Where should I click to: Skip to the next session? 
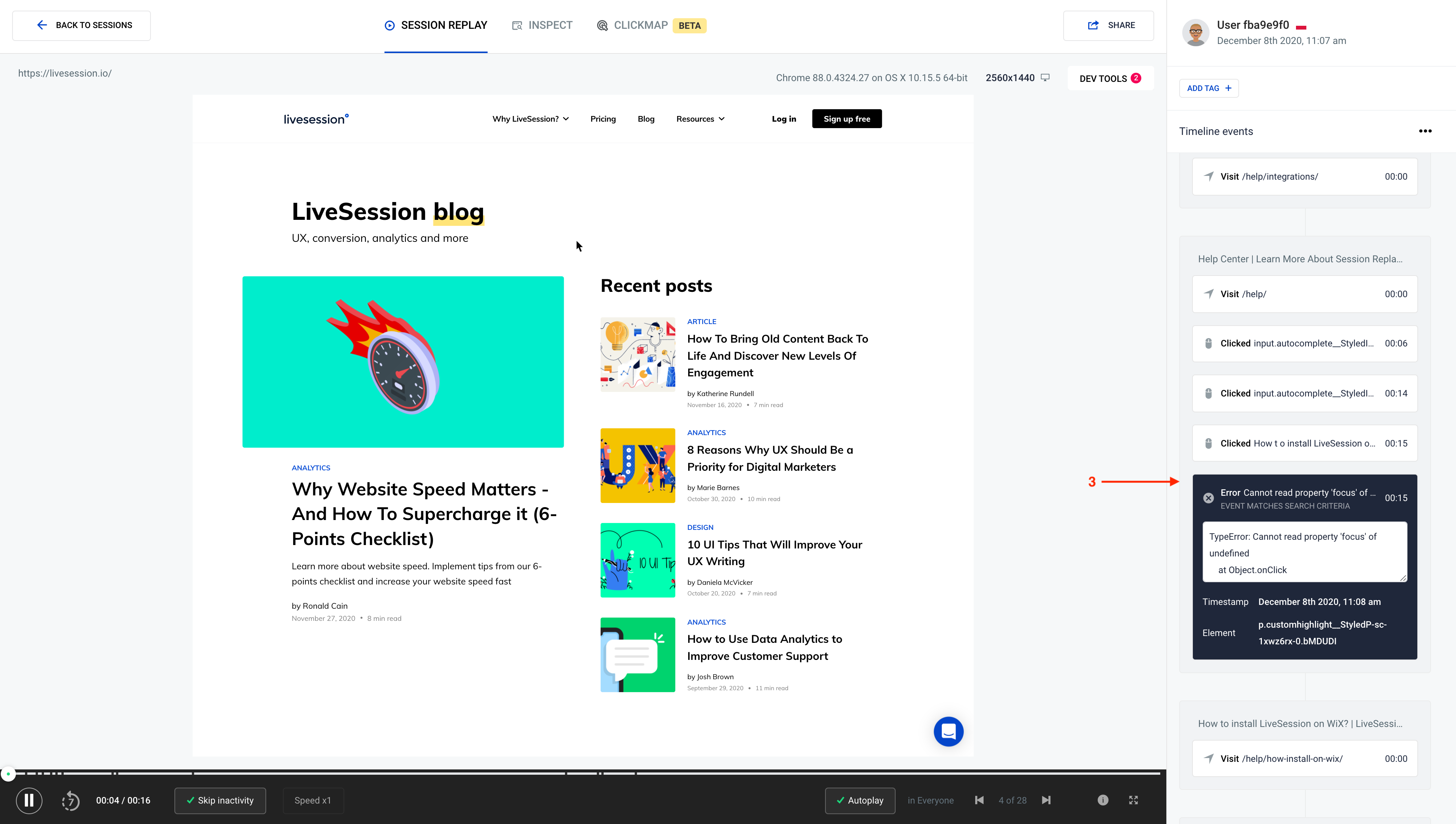click(x=1046, y=800)
